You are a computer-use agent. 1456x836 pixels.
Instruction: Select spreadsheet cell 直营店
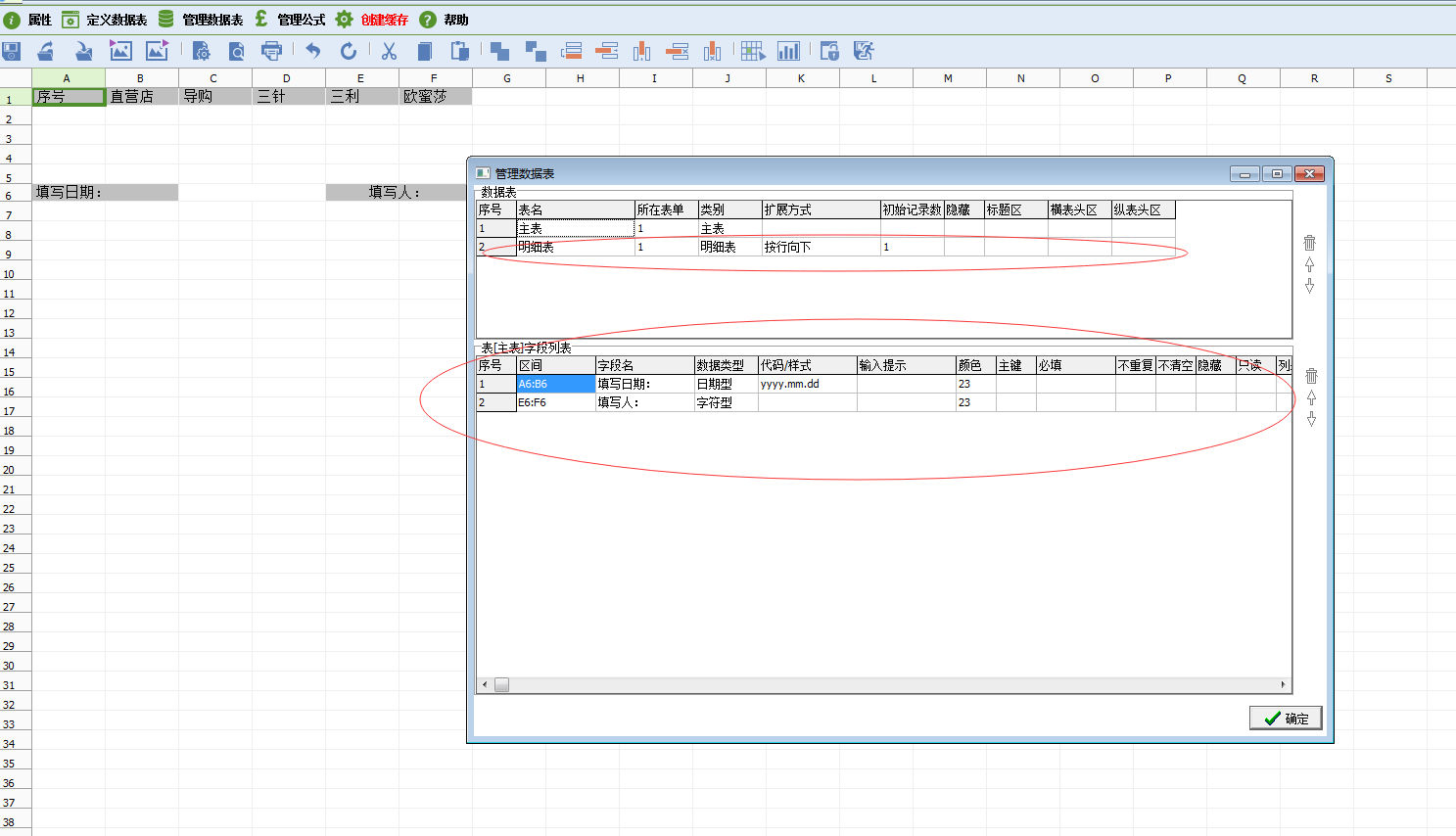pos(142,96)
